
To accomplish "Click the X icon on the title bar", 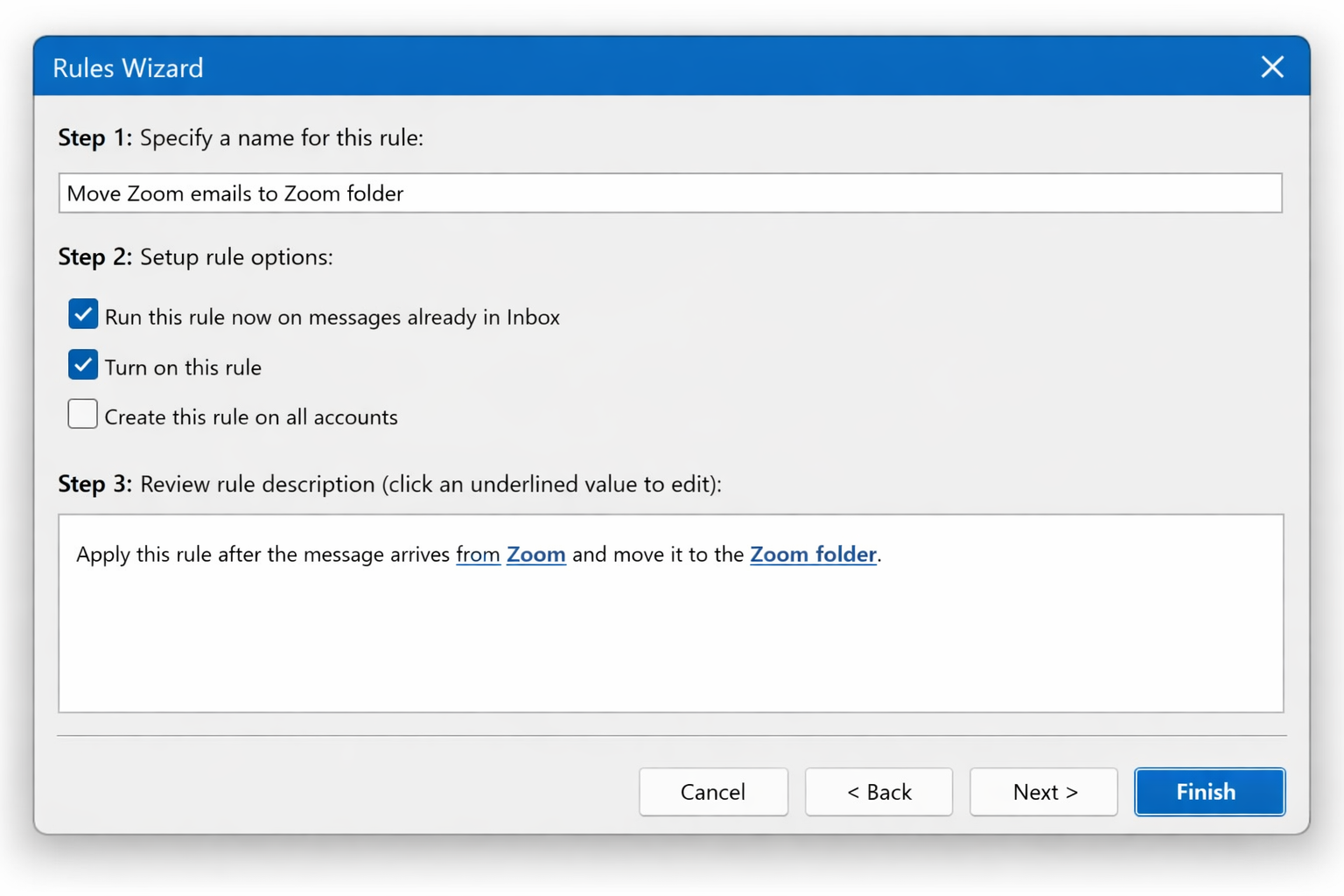I will coord(1271,66).
